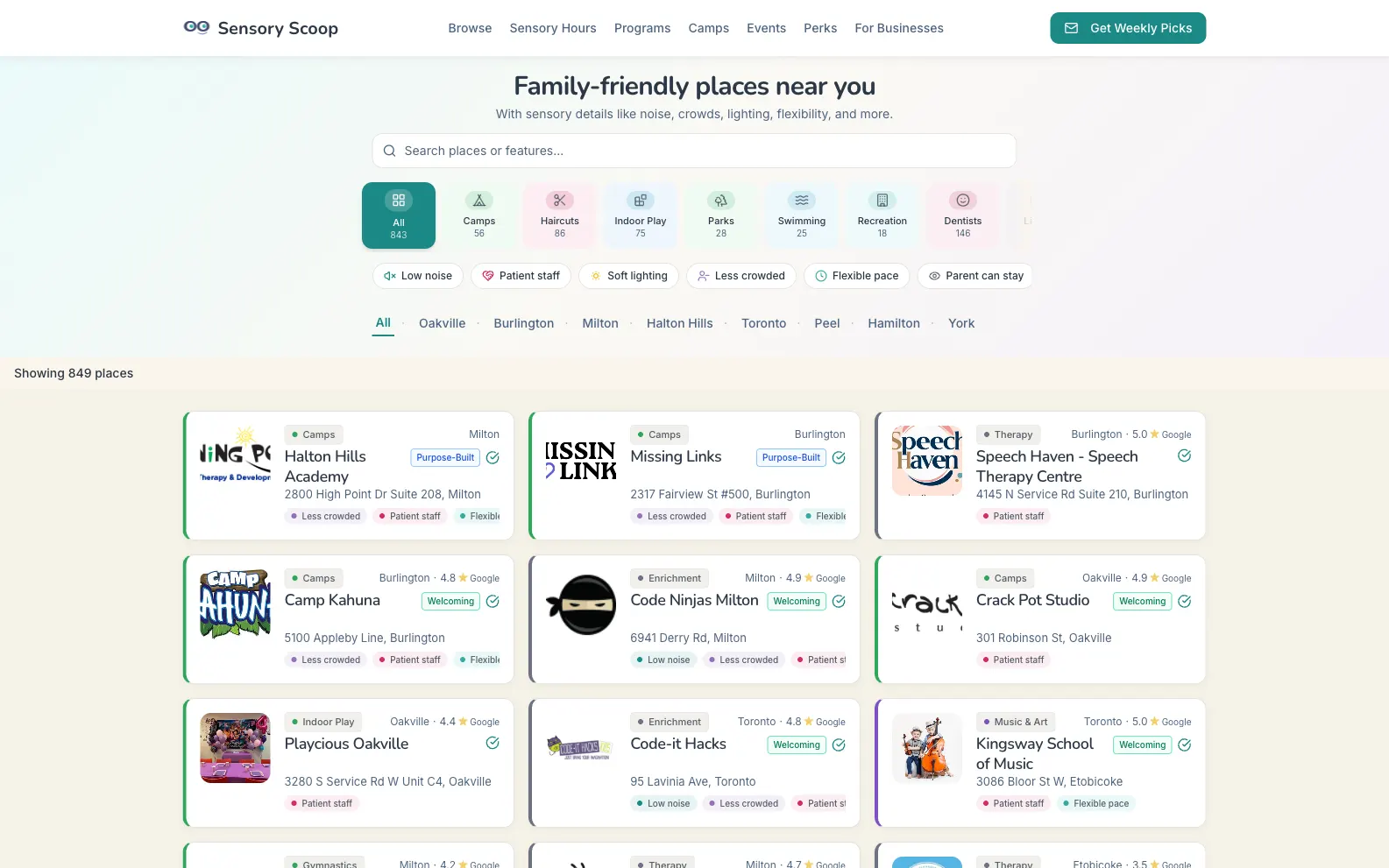Toggle the Patient staff filter chip
This screenshot has width=1389, height=868.
(521, 276)
